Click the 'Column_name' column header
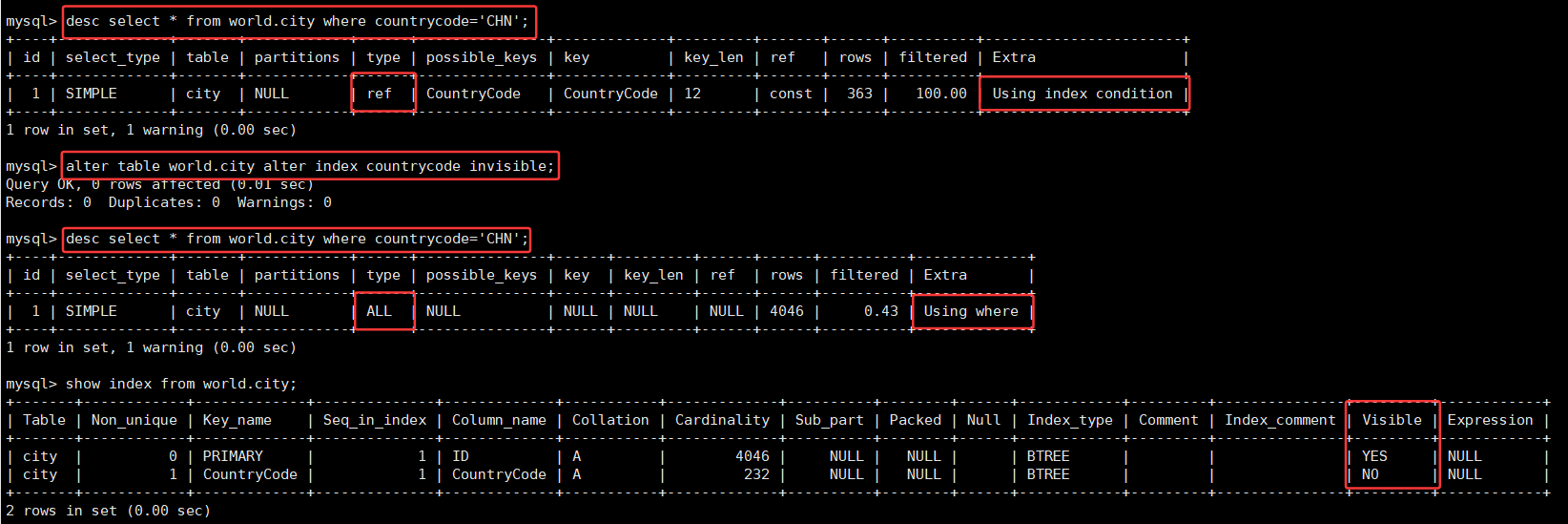The image size is (1568, 524). 499,420
